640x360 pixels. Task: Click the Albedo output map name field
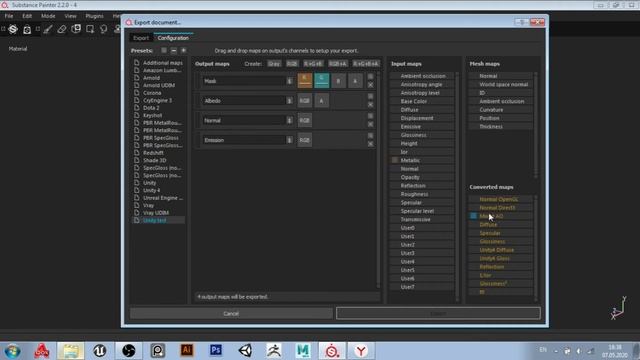(244, 101)
